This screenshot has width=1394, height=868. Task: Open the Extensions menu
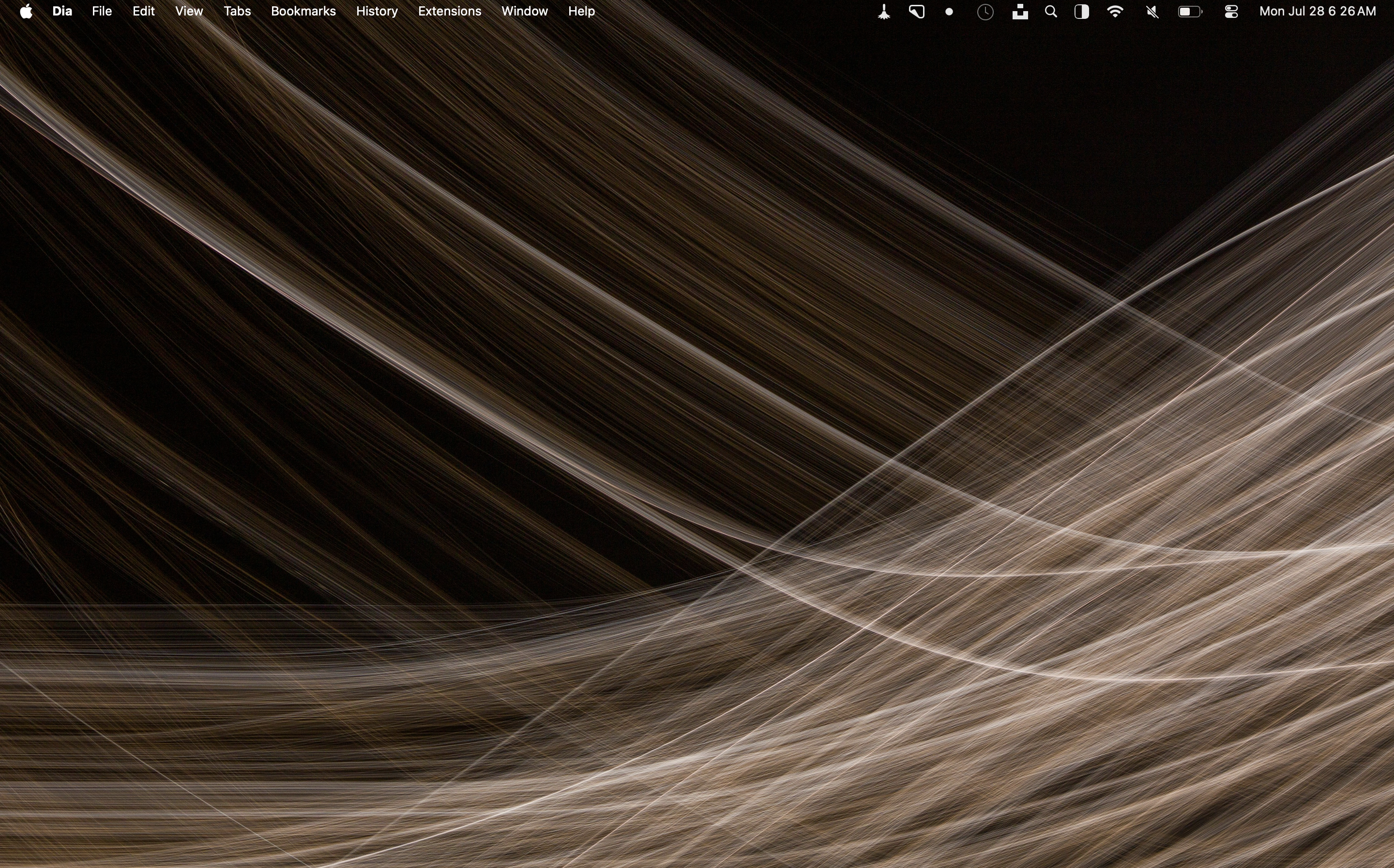point(450,11)
